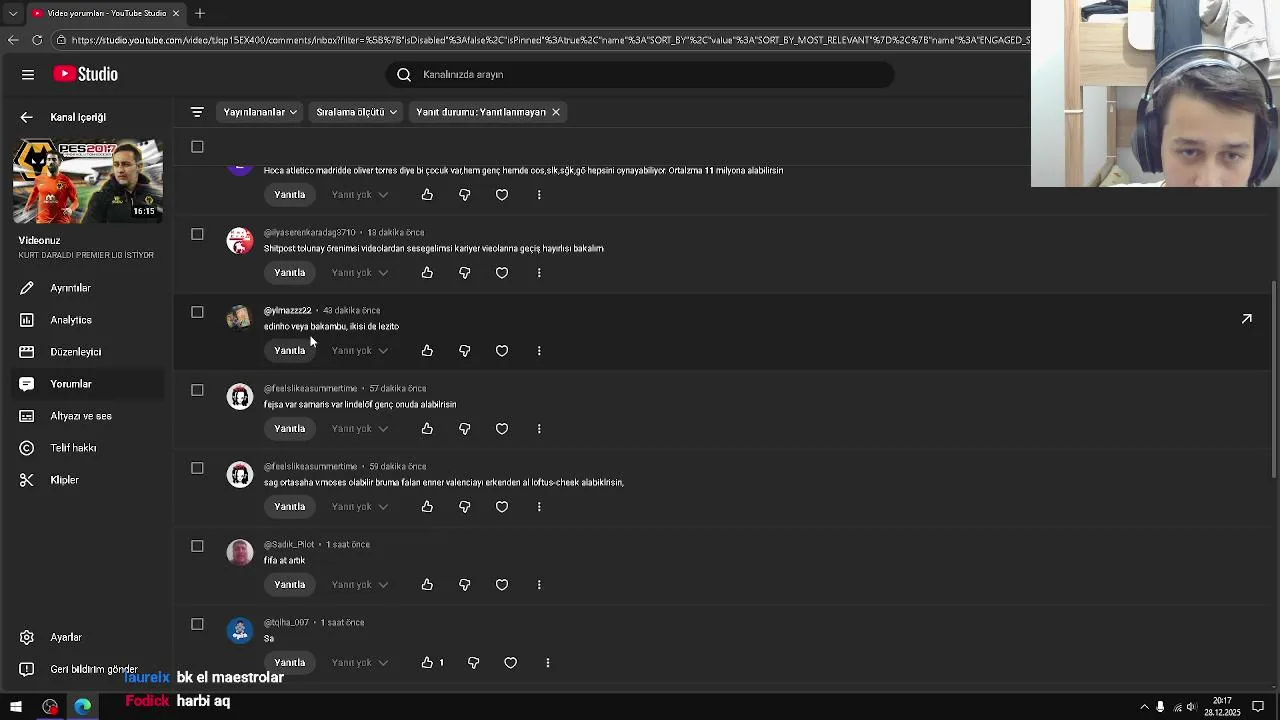Viewport: 1280px width, 720px height.
Task: Check the 'fejsa var samaris' comment checkbox
Action: pyautogui.click(x=197, y=390)
